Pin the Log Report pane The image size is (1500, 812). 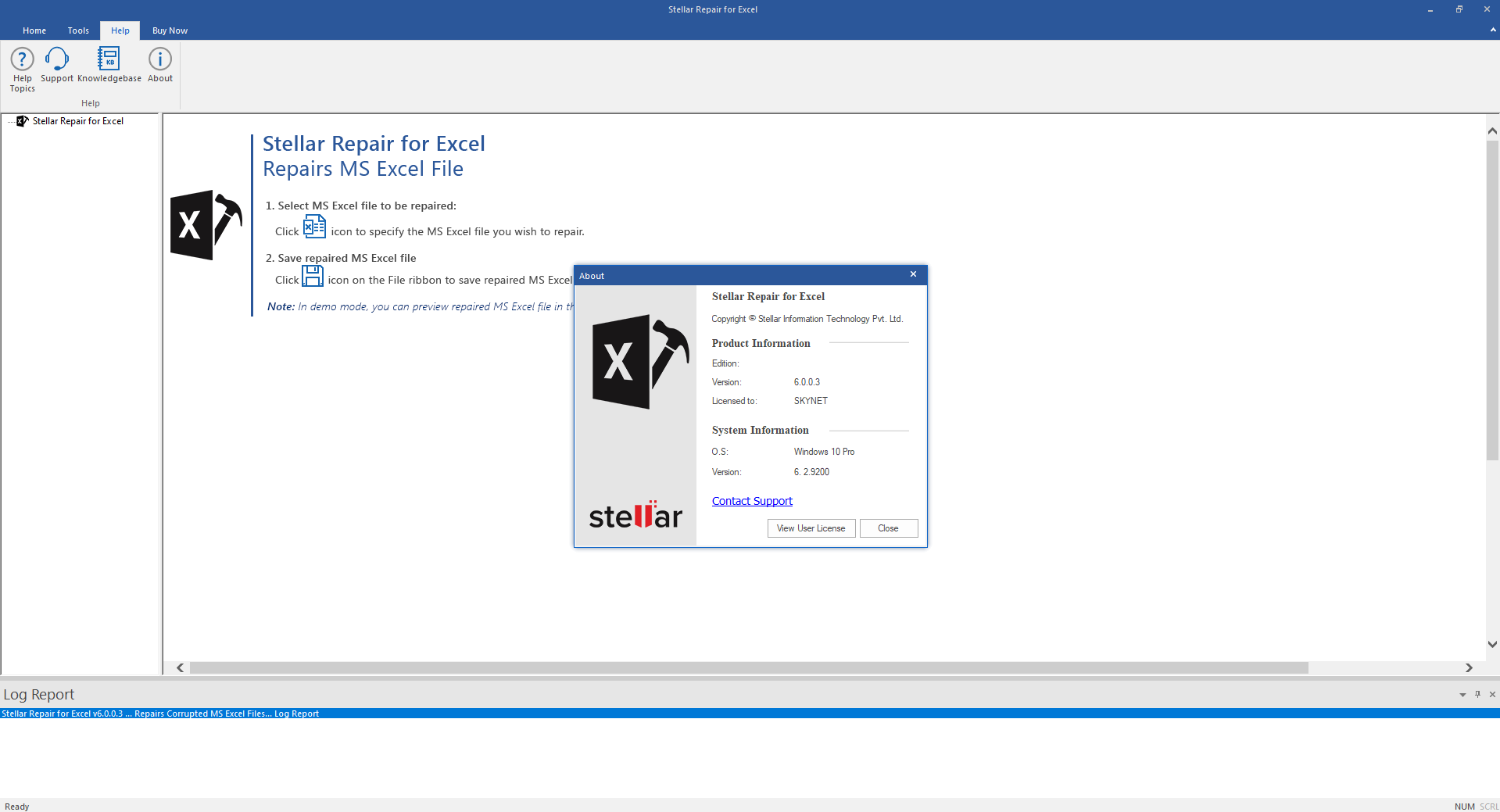click(x=1477, y=694)
